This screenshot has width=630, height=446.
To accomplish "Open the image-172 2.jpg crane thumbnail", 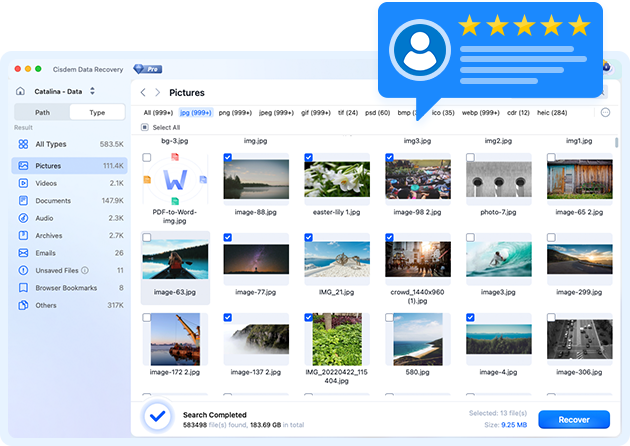I will (x=175, y=339).
